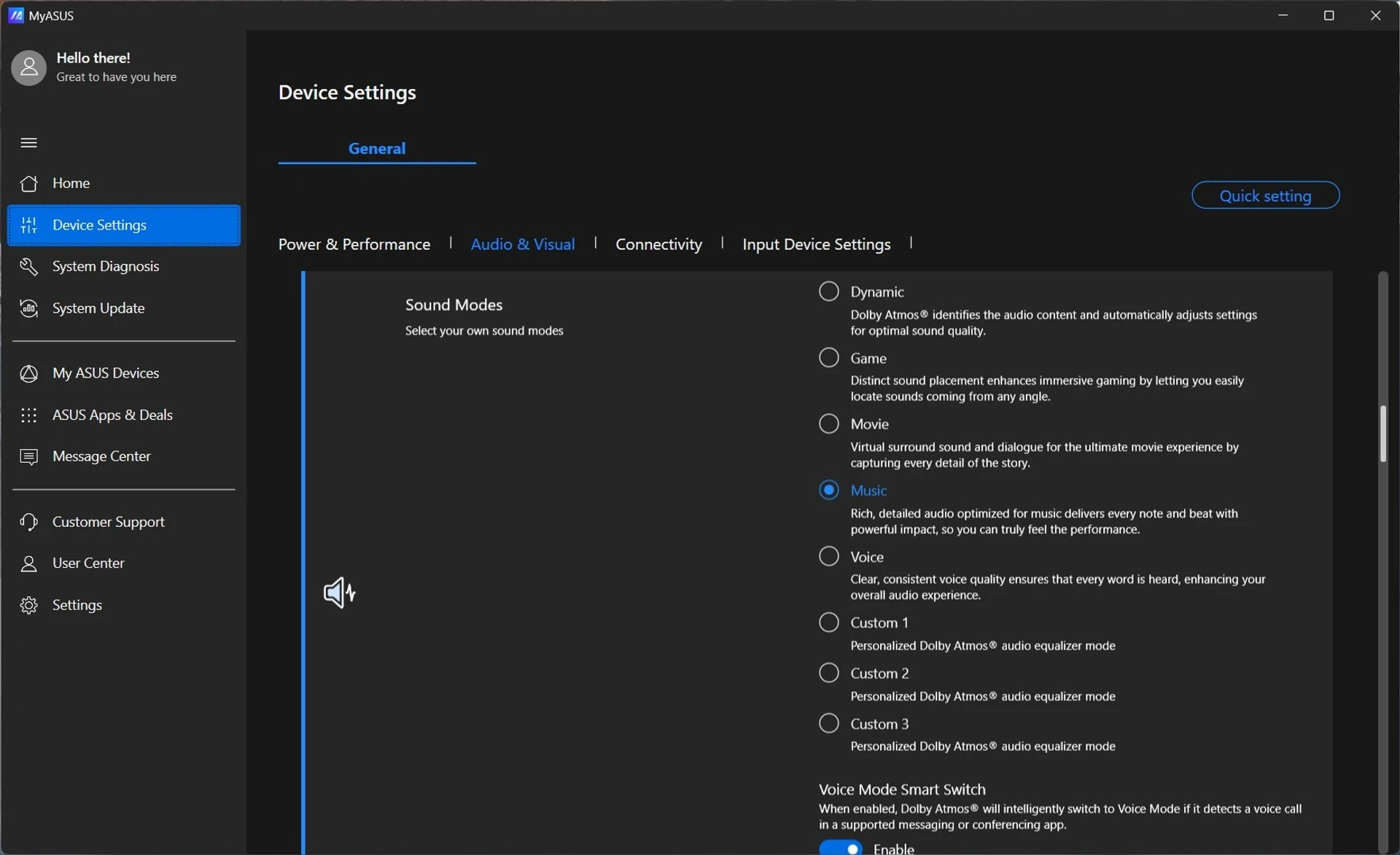1400x855 pixels.
Task: Open the Audio & Visual section
Action: click(523, 244)
